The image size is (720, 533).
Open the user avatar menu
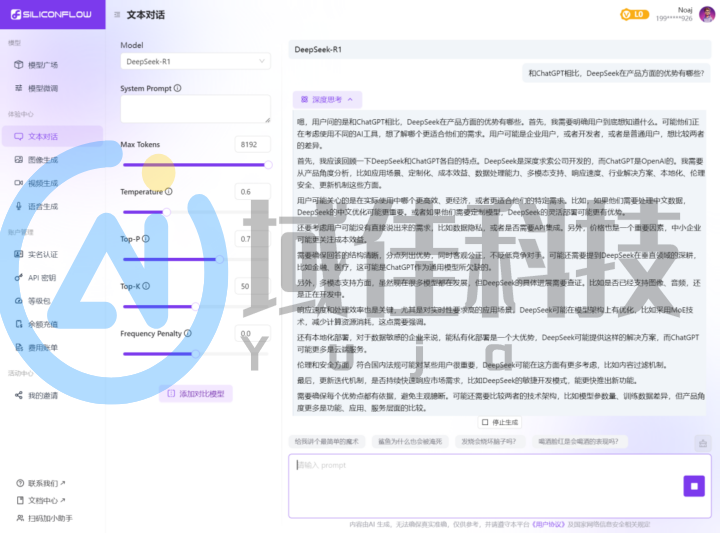[x=707, y=14]
